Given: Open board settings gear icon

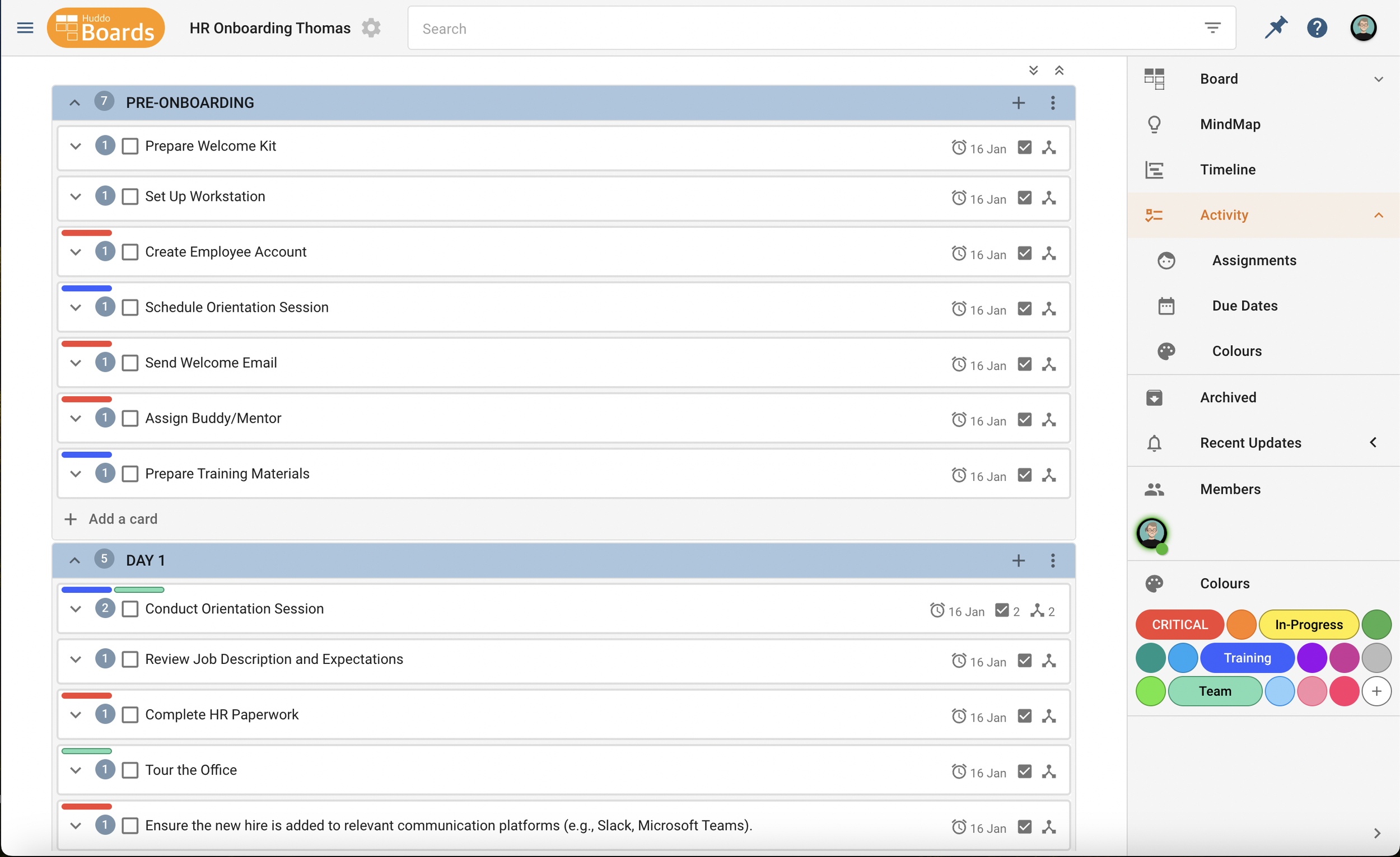Looking at the screenshot, I should 371,28.
